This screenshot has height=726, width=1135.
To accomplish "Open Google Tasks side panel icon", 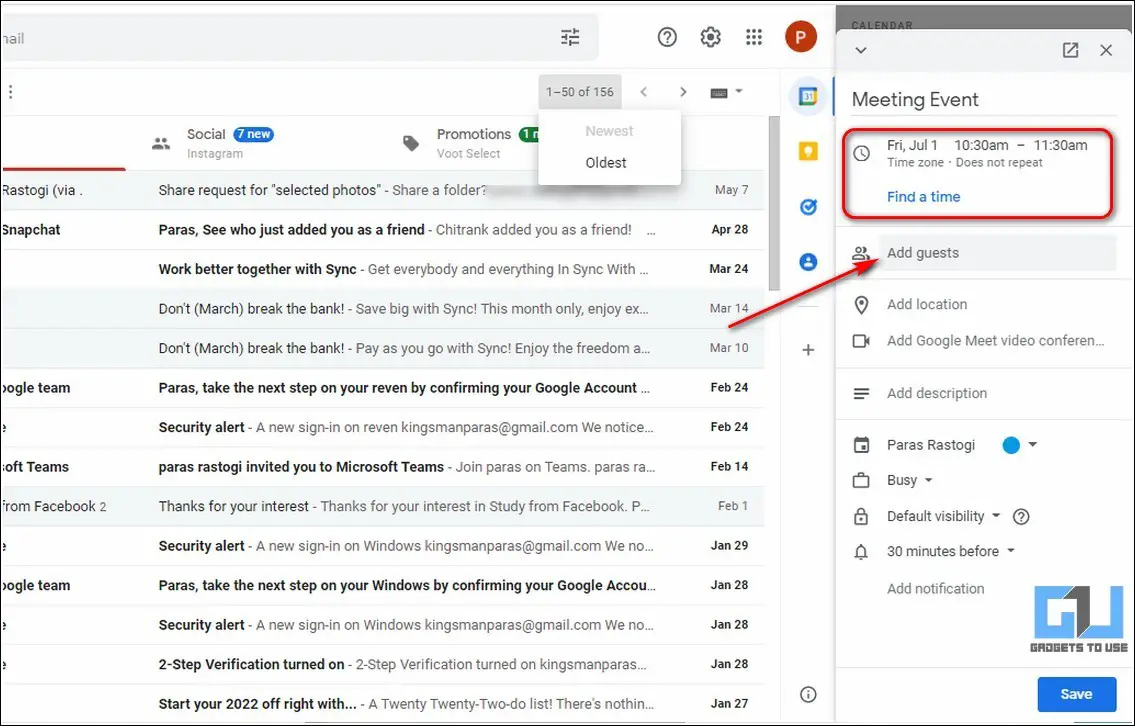I will point(808,207).
